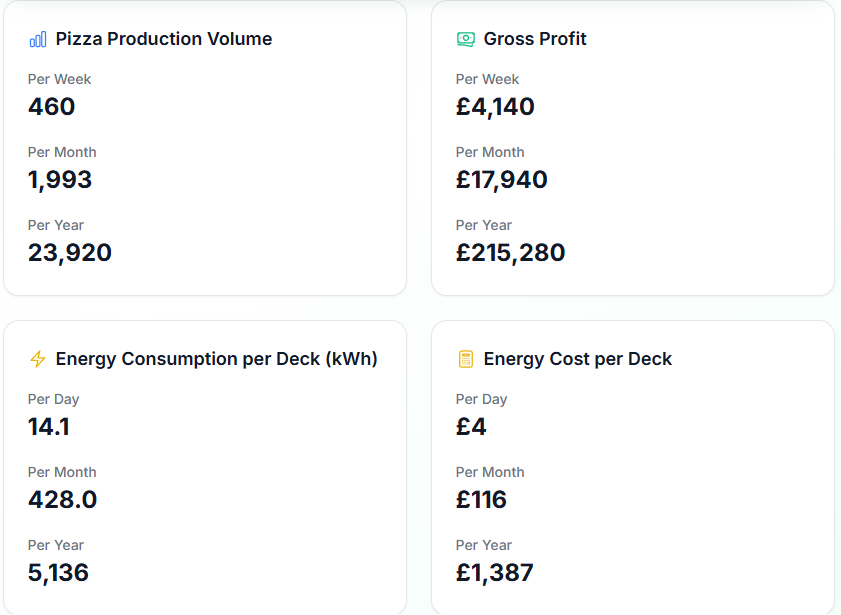Click weekly gross profit £4,140

(495, 107)
